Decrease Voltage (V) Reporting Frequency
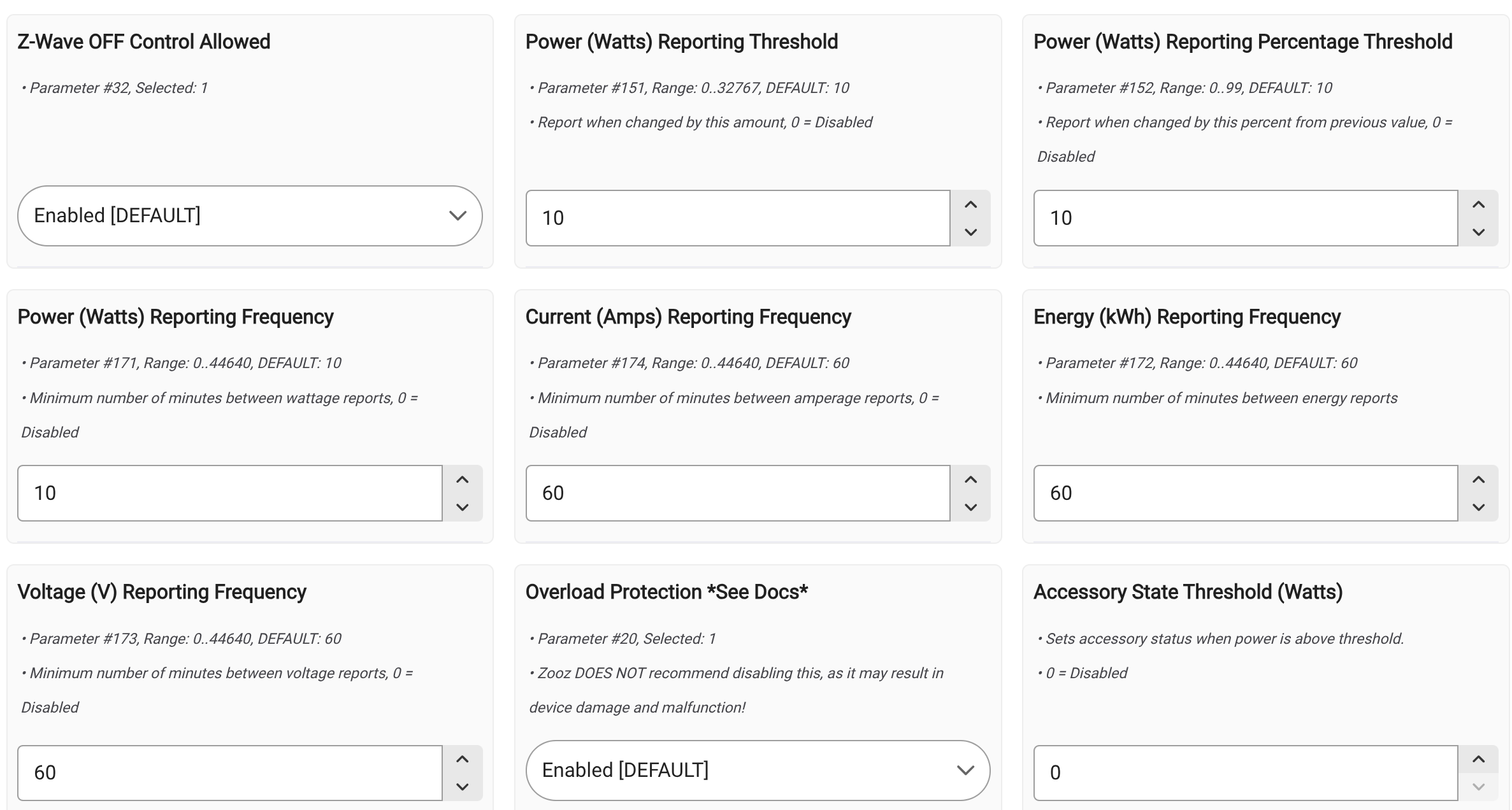Viewport: 1512px width, 810px height. (463, 786)
